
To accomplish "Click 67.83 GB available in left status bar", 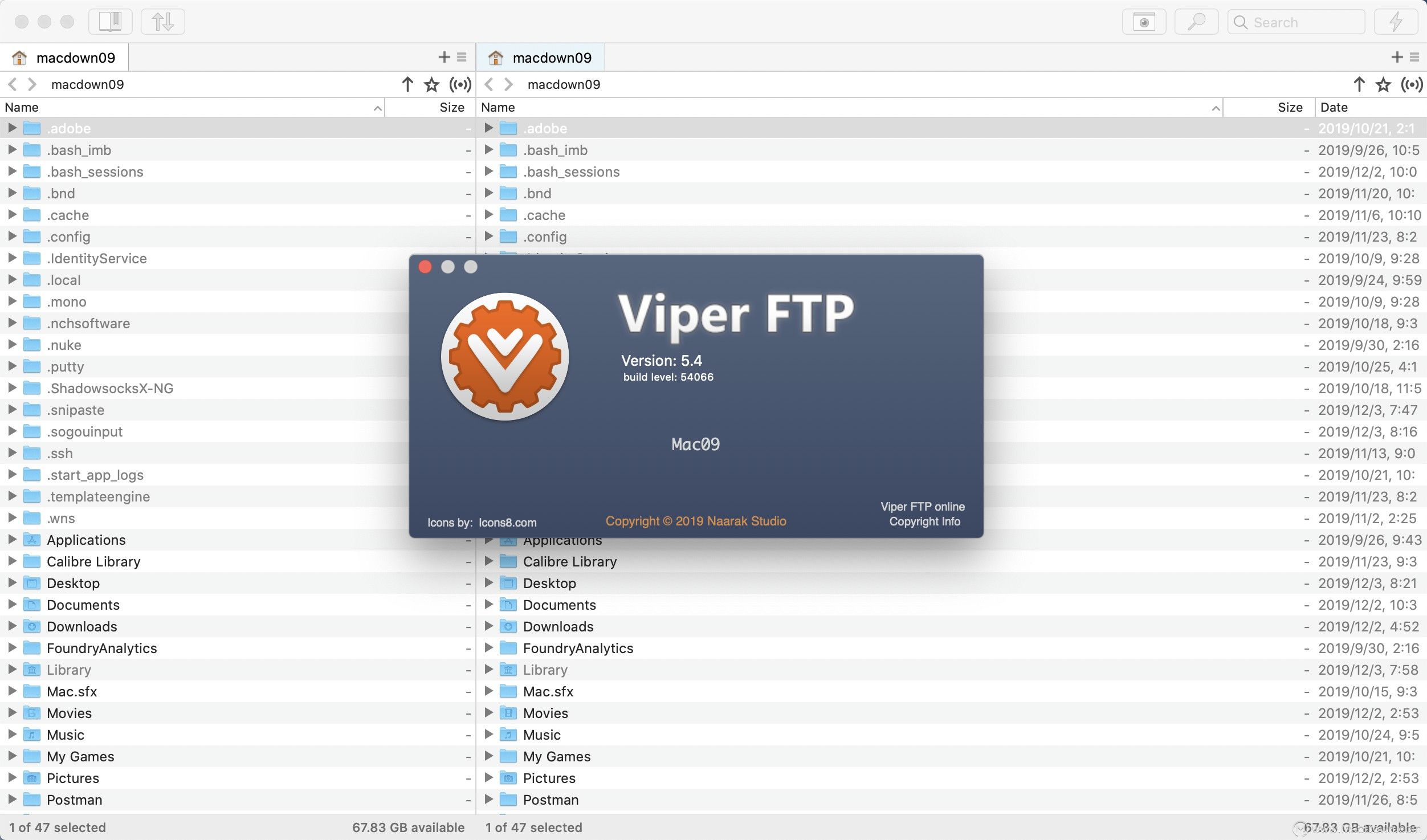I will coord(408,827).
